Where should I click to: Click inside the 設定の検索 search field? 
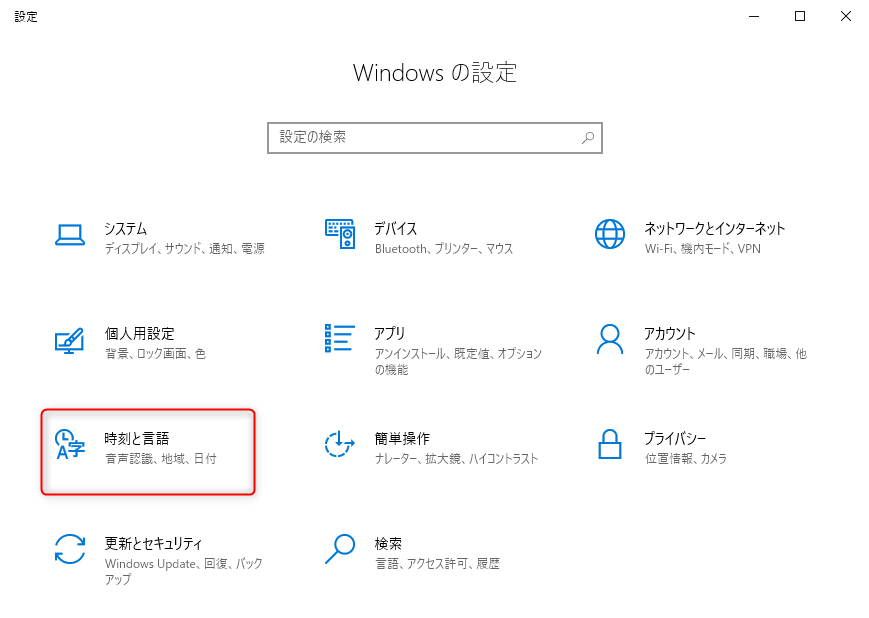click(x=425, y=138)
